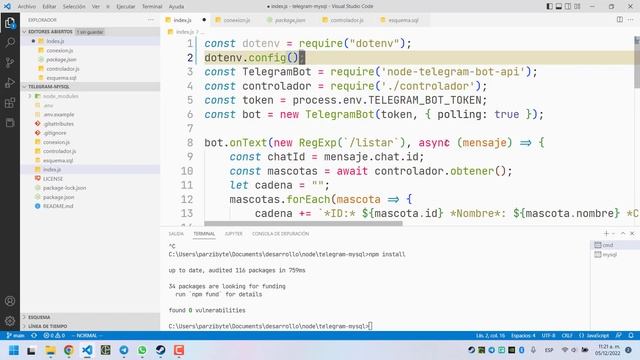Change file encoding UTF-8
640x360 pixels.
[x=548, y=336]
